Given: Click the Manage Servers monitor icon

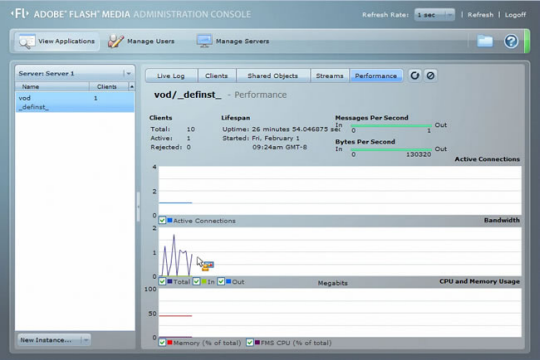Looking at the screenshot, I should (204, 41).
